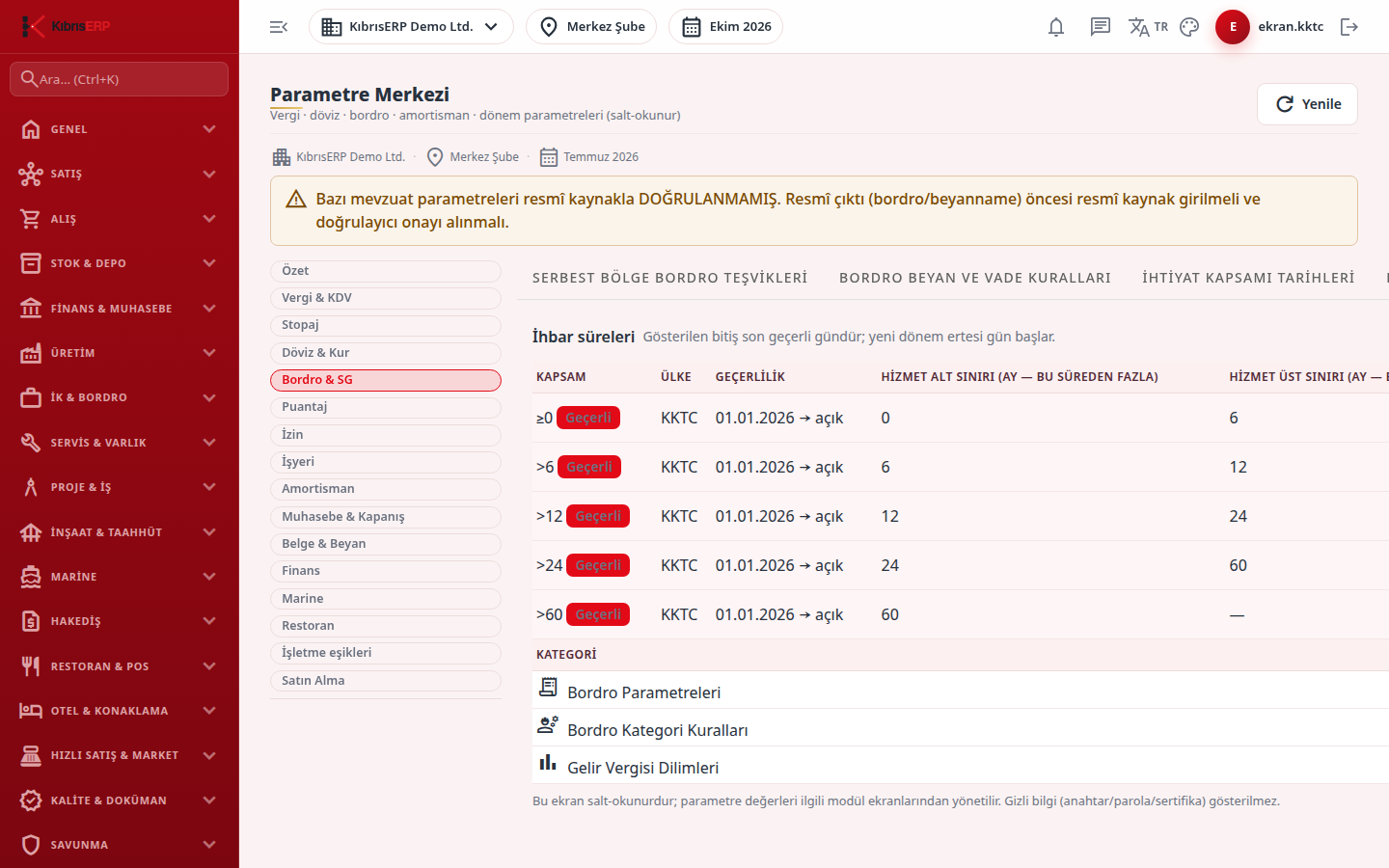1389x868 pixels.
Task: Open the notifications bell
Action: (x=1056, y=27)
